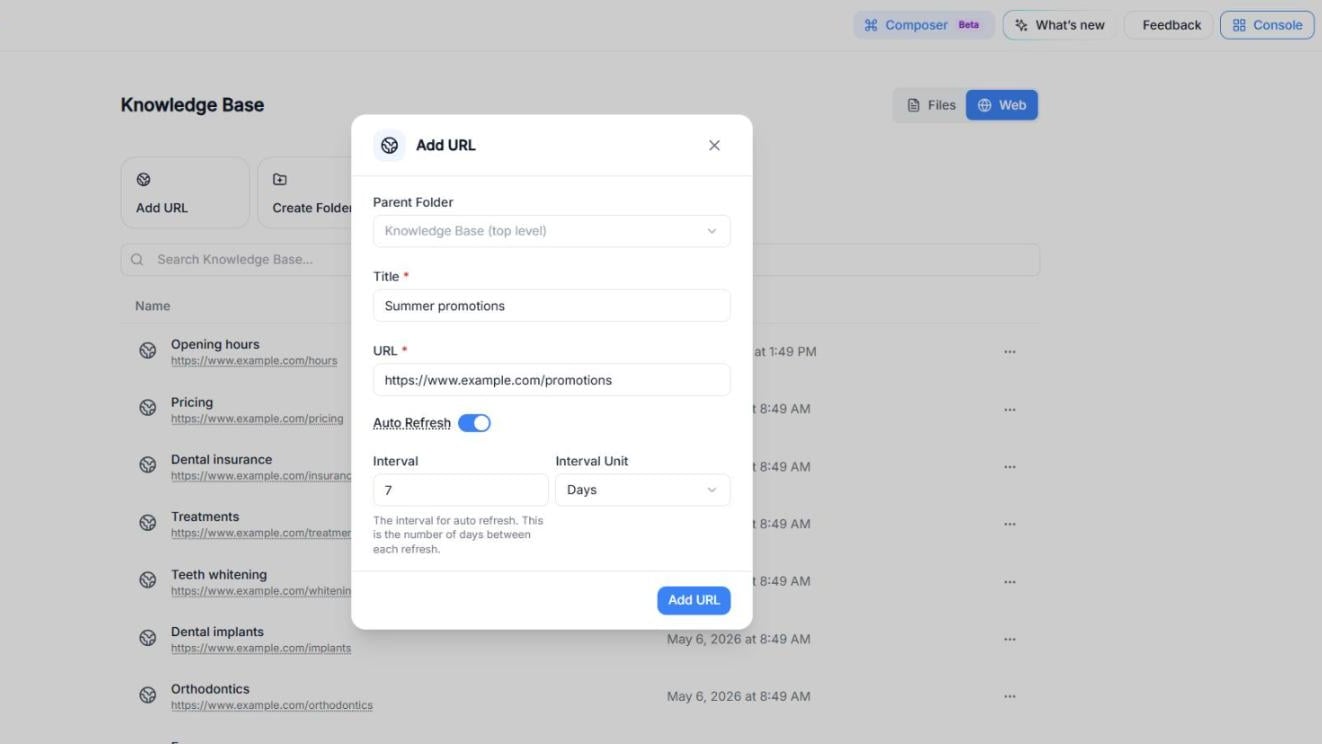Click the Create Folder card label
The image size is (1322, 744).
click(x=312, y=208)
